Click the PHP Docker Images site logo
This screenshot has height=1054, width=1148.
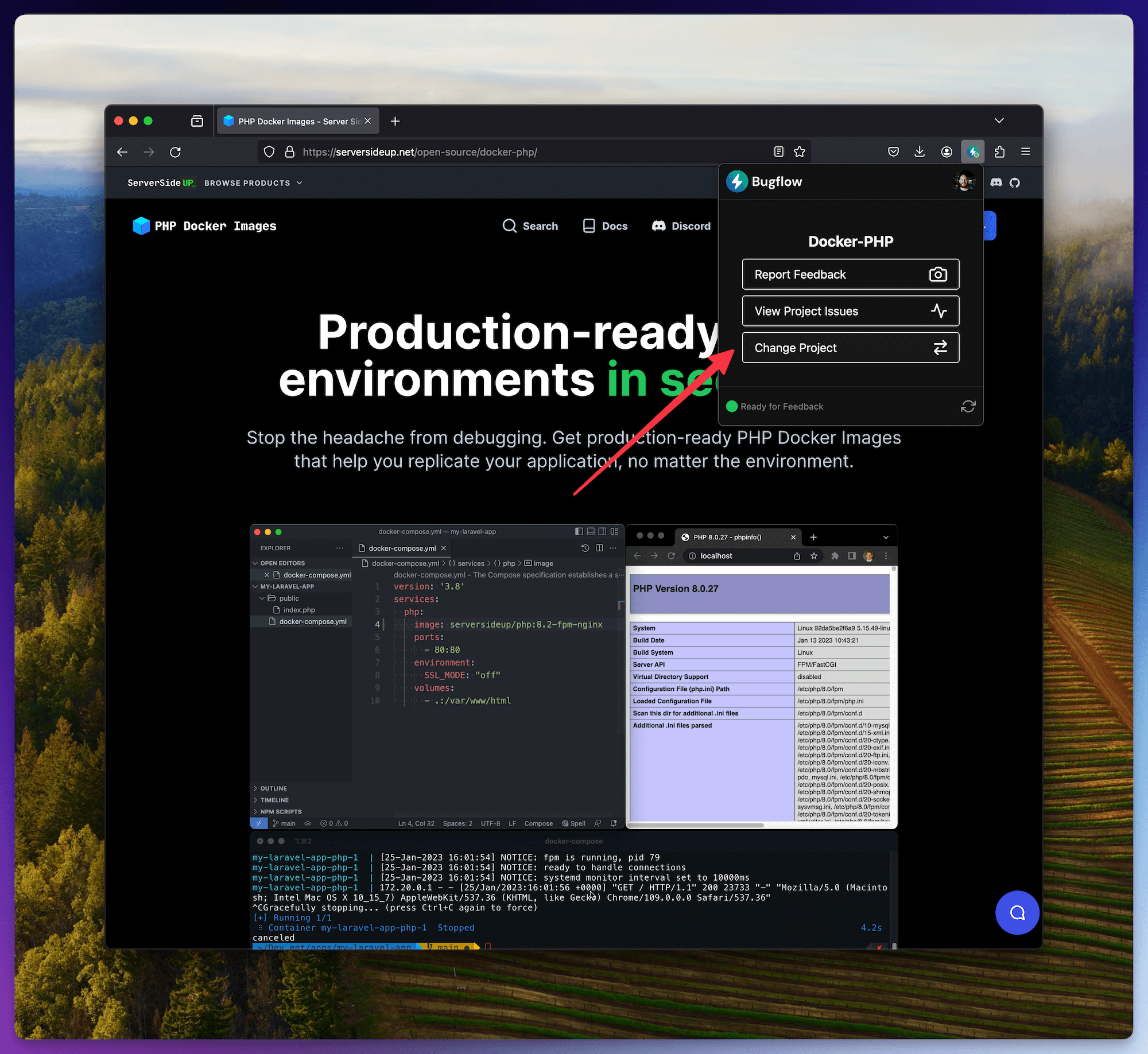204,226
